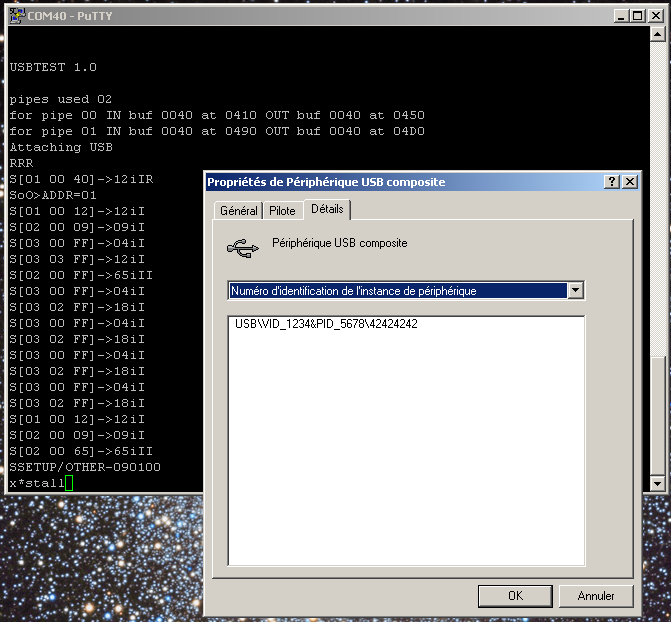Image resolution: width=671 pixels, height=622 pixels.
Task: Open the Pilote tab
Action: click(282, 211)
